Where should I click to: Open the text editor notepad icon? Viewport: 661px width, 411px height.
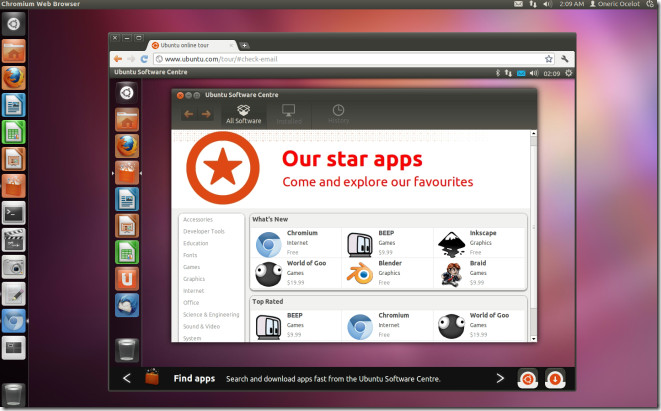pos(13,294)
